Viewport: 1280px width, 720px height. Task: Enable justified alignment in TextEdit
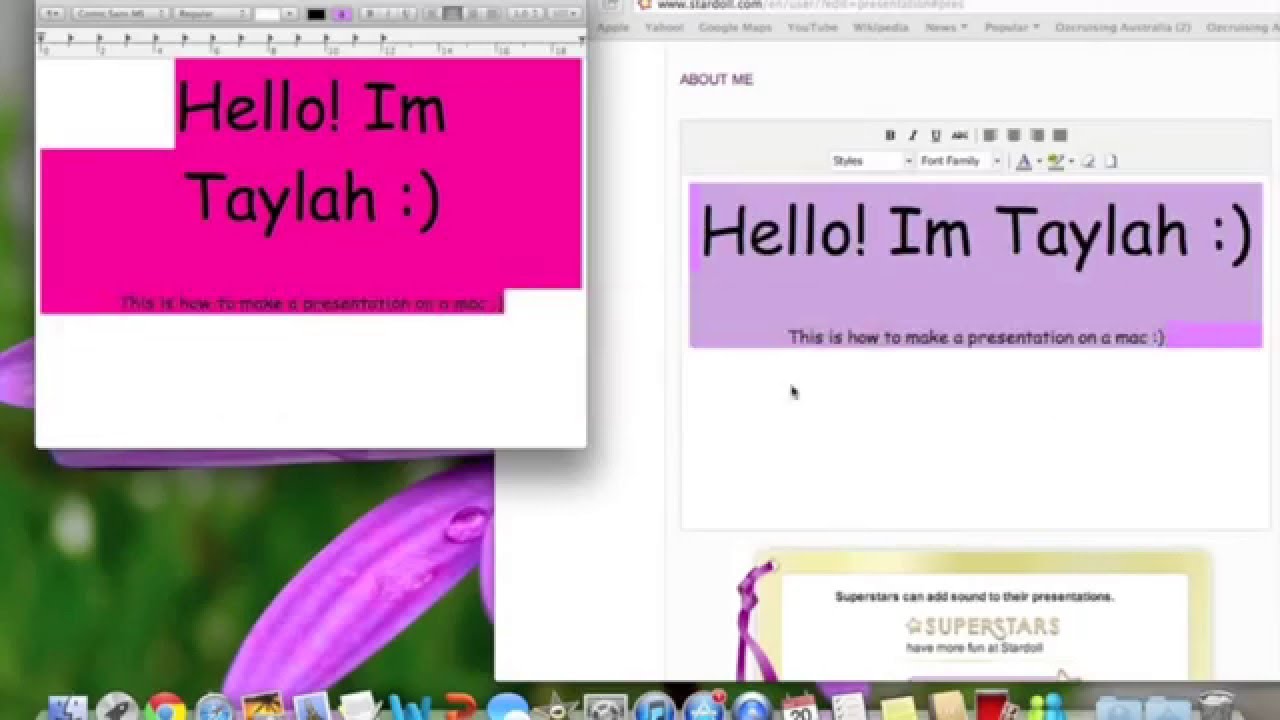pyautogui.click(x=492, y=13)
